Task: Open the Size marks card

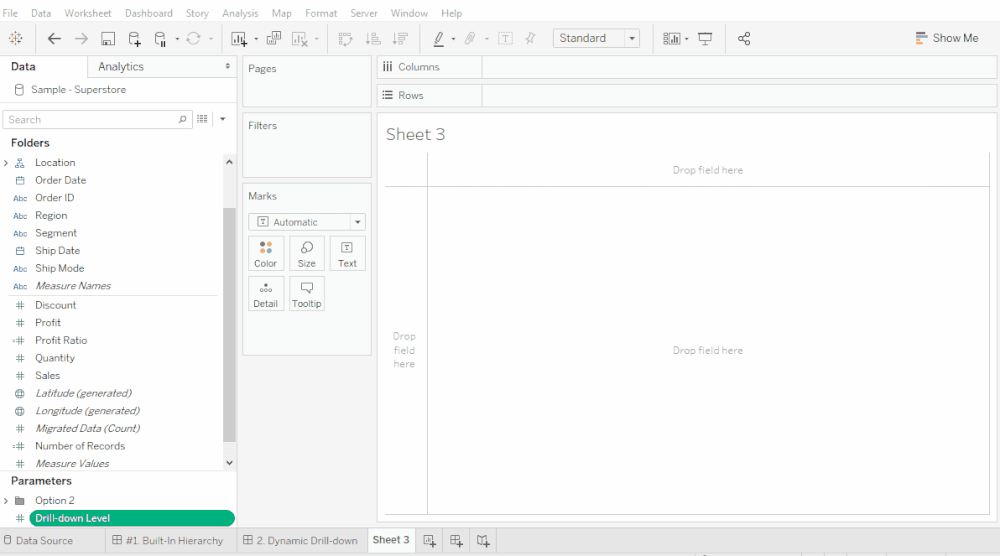Action: (307, 254)
